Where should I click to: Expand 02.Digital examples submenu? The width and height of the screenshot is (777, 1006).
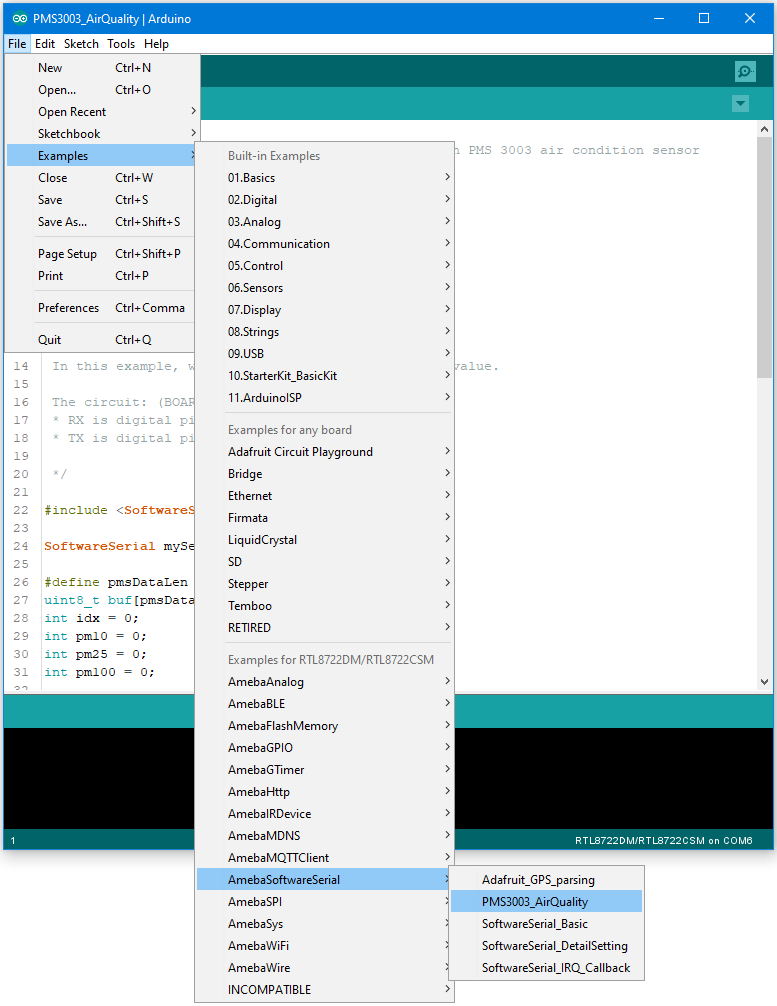pos(324,200)
